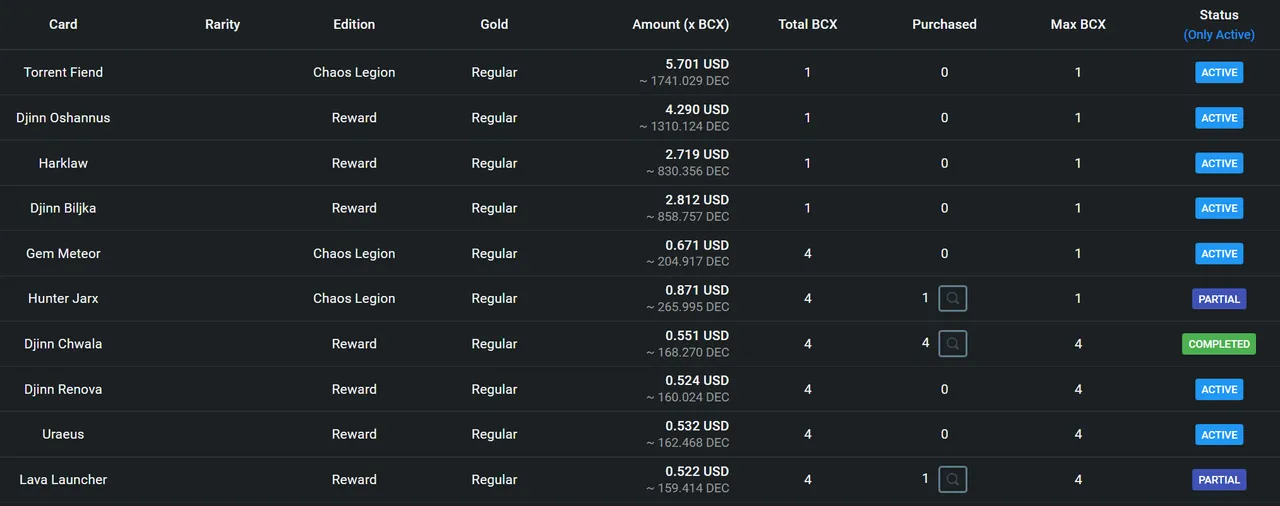This screenshot has height=506, width=1280.
Task: Select the Gem Meteor card name
Action: [x=63, y=253]
